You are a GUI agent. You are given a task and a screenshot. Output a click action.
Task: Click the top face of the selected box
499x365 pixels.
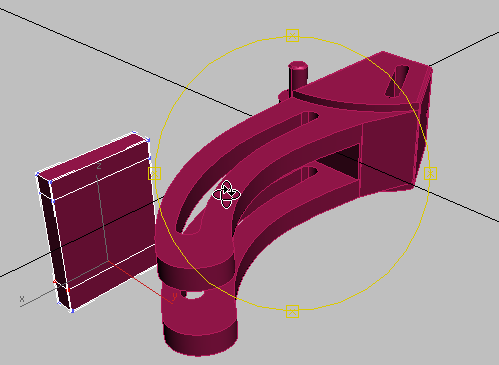pos(93,157)
